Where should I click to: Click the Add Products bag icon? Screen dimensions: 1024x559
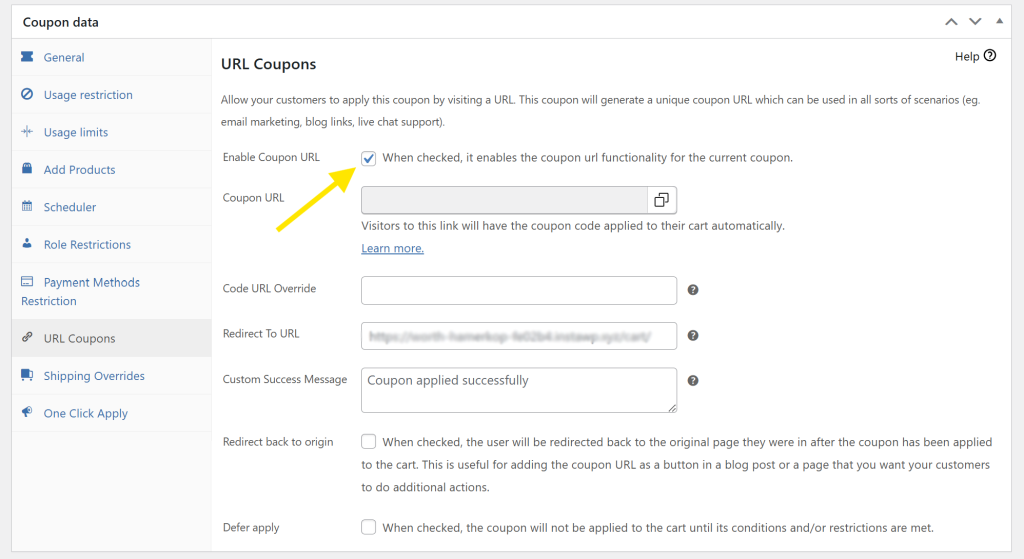[x=27, y=168]
